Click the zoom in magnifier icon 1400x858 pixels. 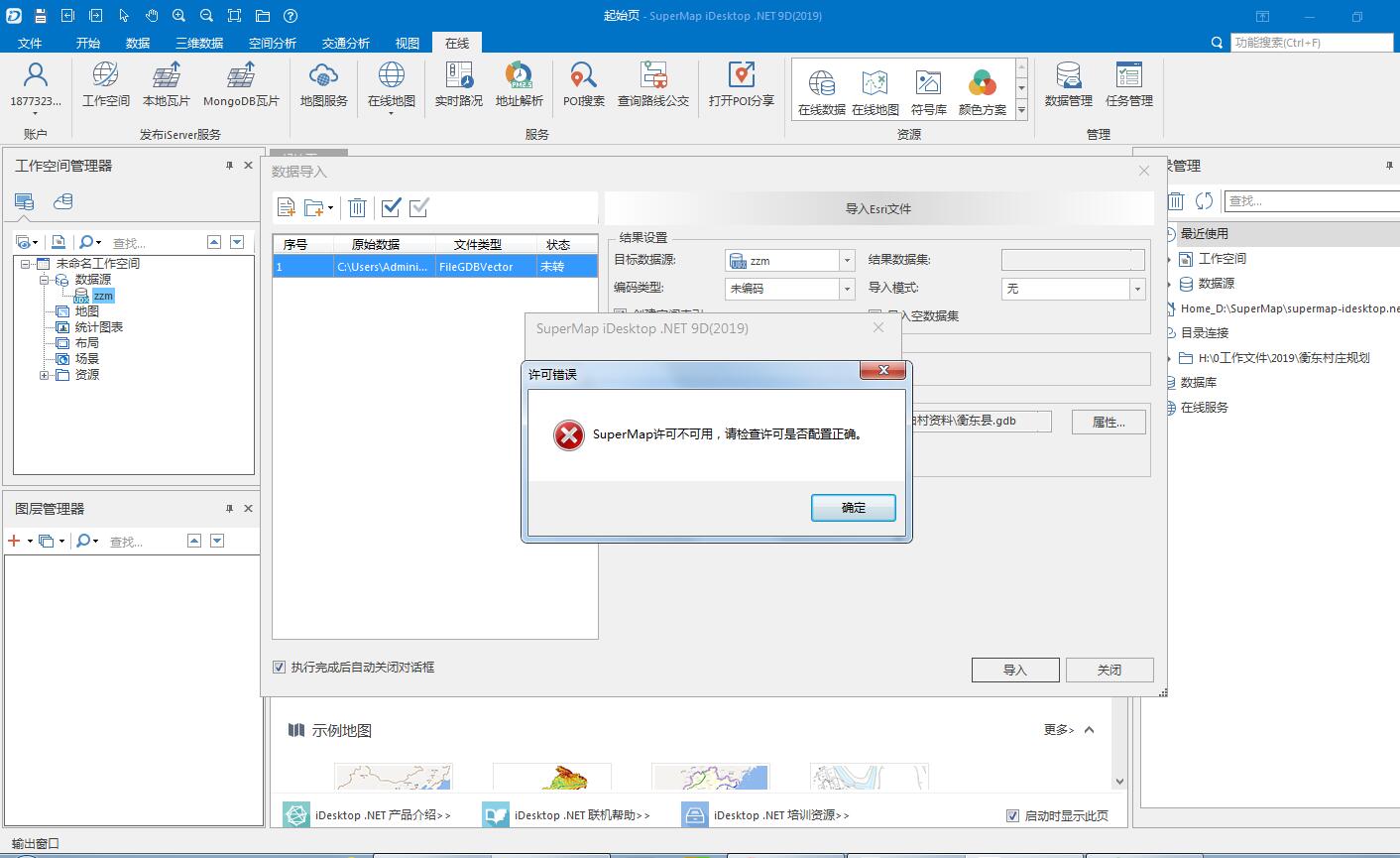tap(178, 16)
